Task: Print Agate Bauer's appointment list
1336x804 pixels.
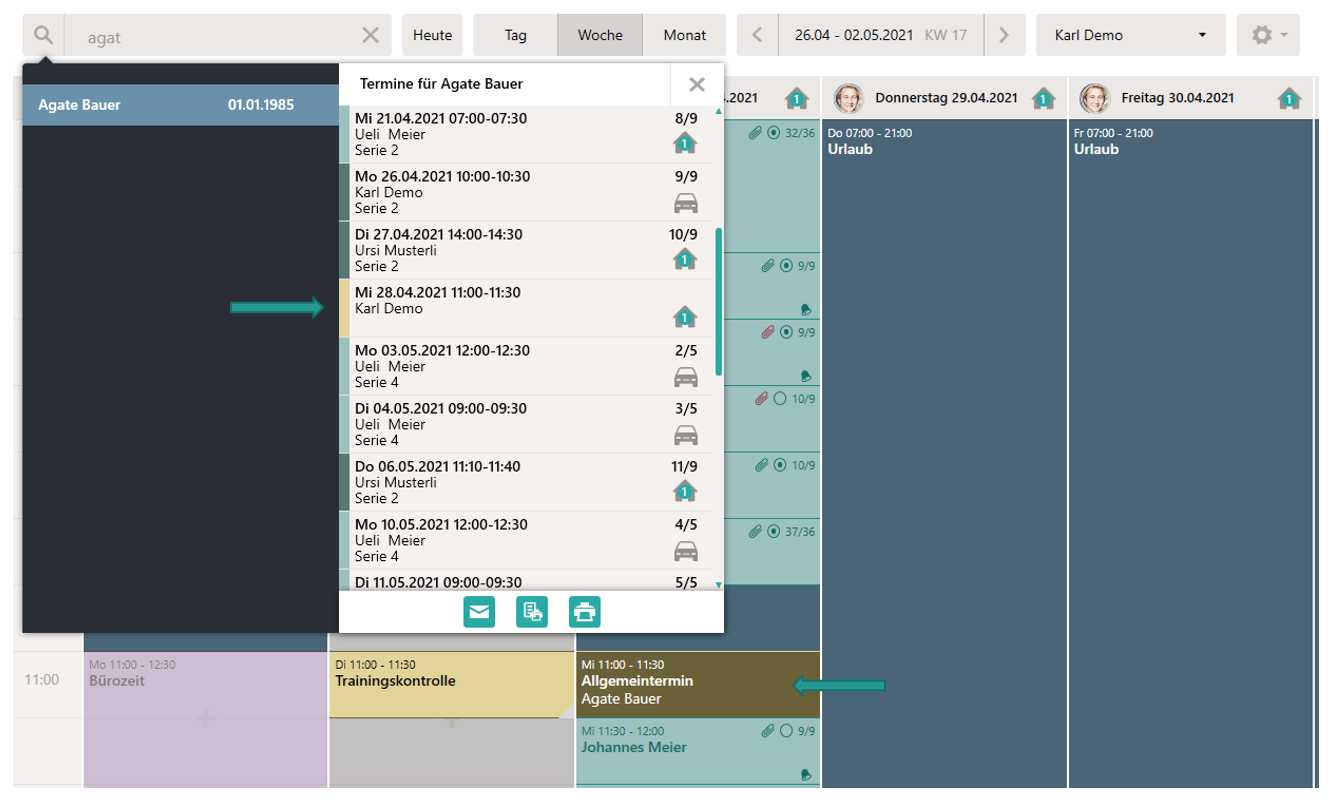Action: (x=585, y=611)
